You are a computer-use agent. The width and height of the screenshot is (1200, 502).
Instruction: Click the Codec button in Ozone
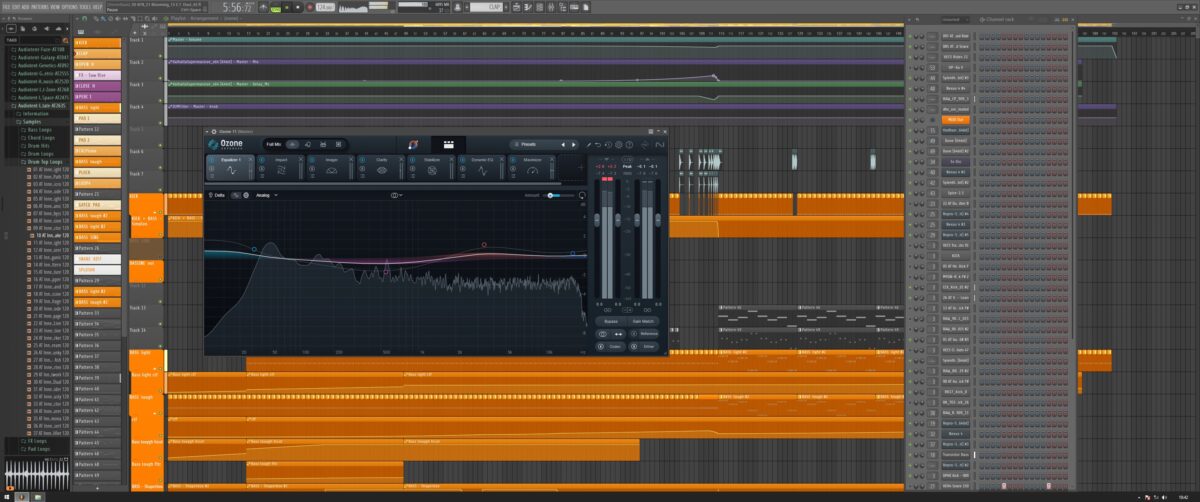[x=610, y=347]
